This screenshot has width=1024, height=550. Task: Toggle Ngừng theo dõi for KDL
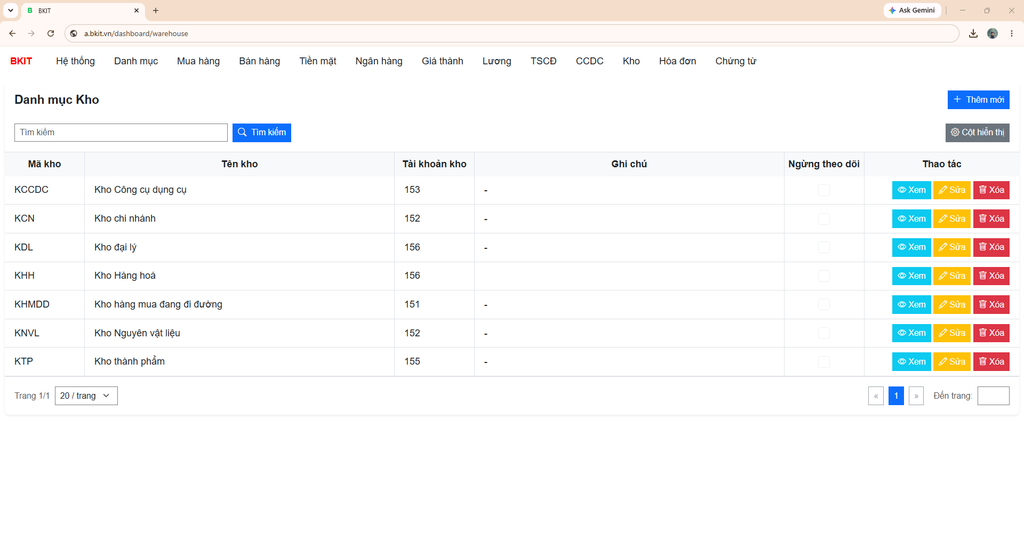(x=824, y=247)
